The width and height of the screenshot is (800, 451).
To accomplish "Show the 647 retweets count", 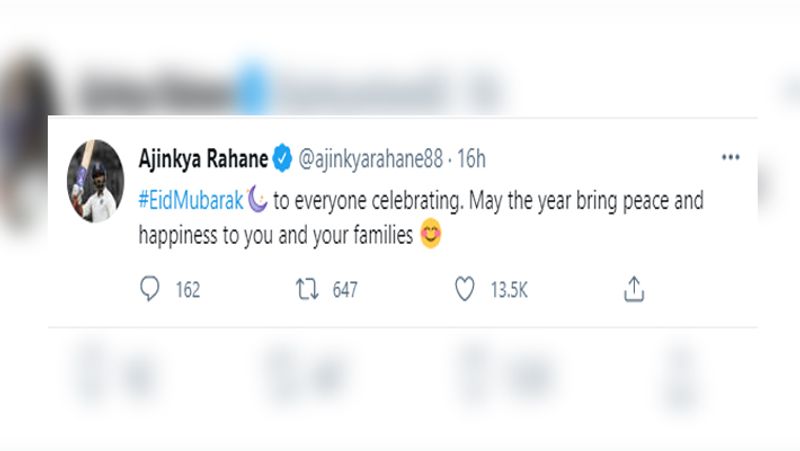I will pyautogui.click(x=345, y=290).
